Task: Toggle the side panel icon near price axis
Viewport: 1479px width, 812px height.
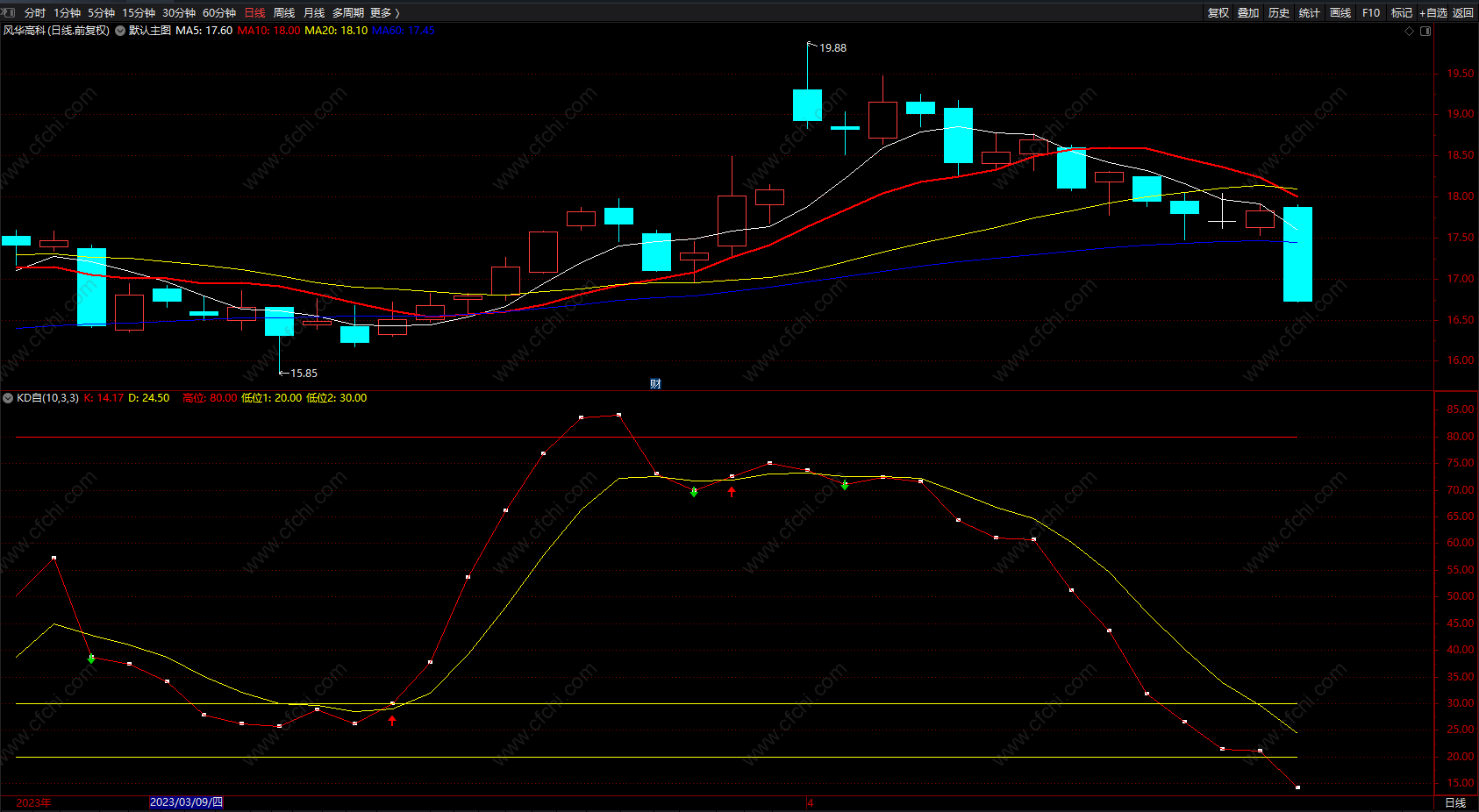Action: click(1425, 31)
